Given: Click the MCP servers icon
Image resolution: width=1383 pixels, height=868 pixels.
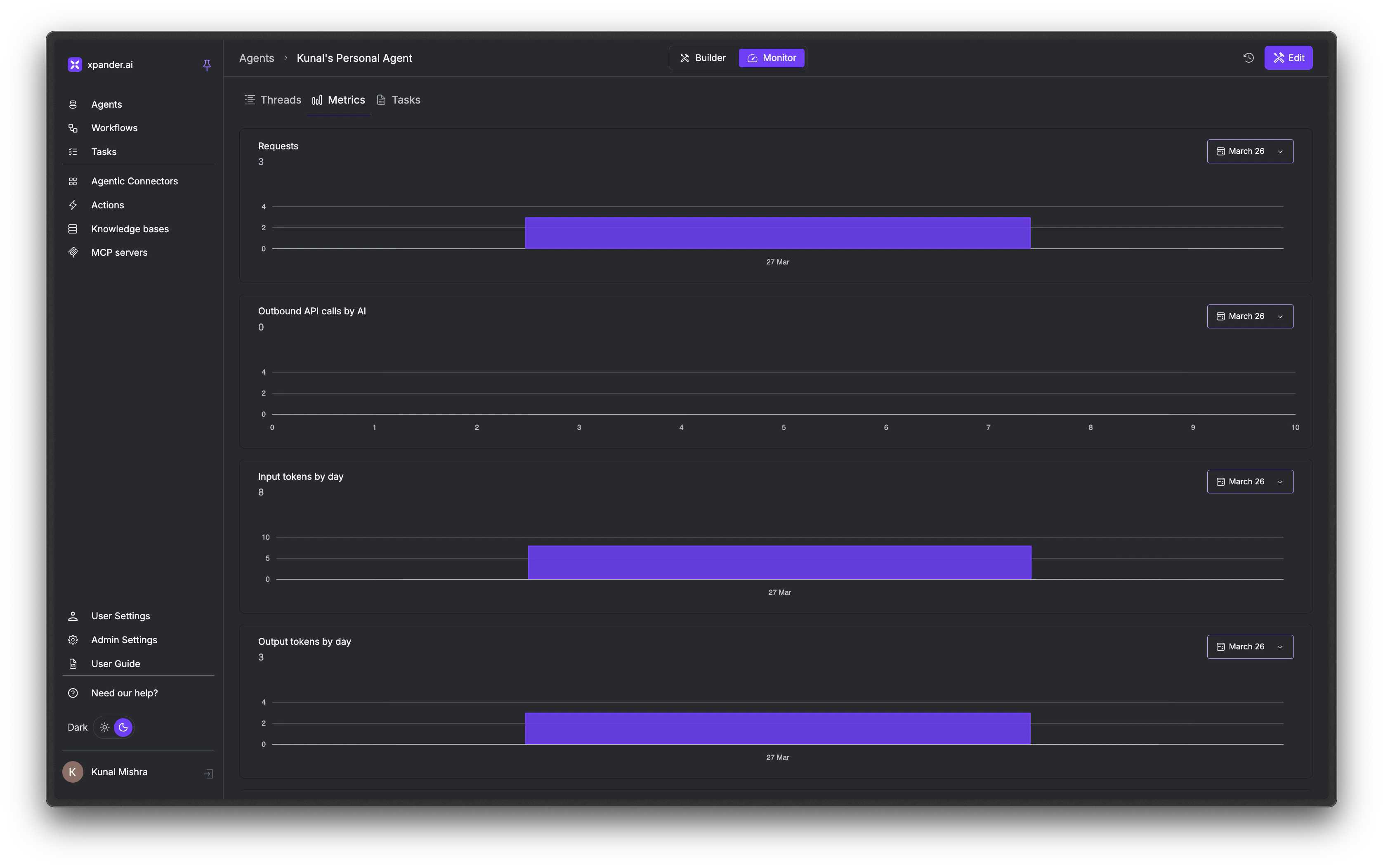Looking at the screenshot, I should pos(73,252).
